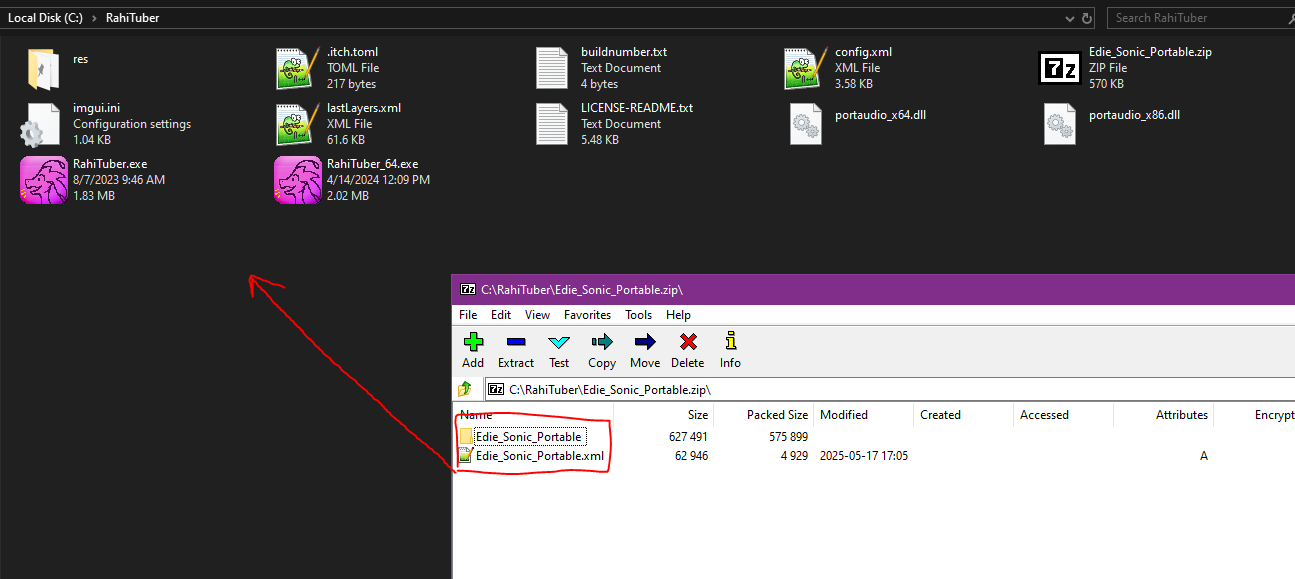Go up one folder level in 7-Zip
The image size is (1295, 579).
(465, 389)
